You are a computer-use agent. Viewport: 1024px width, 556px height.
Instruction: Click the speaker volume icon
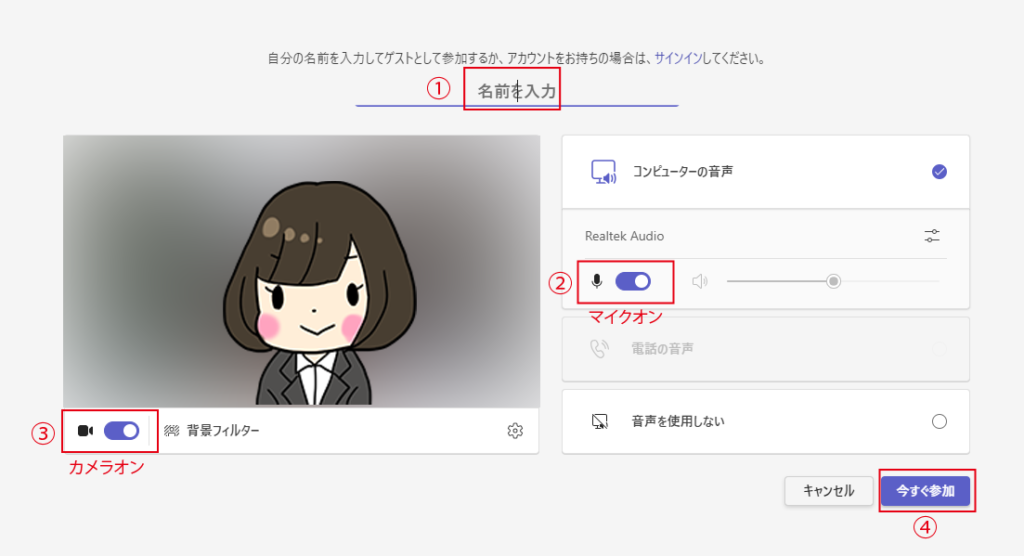(700, 281)
